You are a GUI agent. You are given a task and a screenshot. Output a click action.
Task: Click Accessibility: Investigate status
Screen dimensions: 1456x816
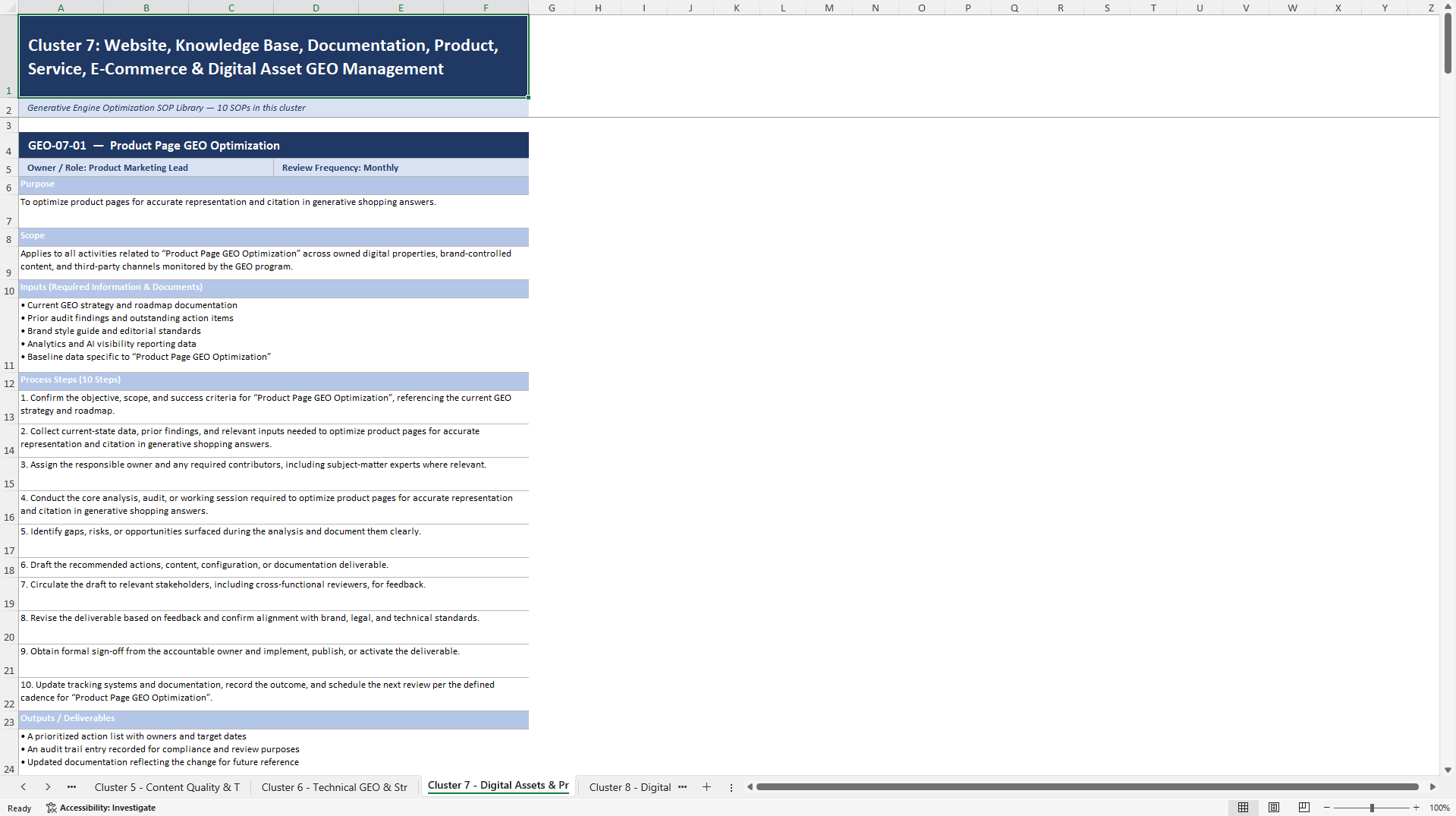pos(101,808)
